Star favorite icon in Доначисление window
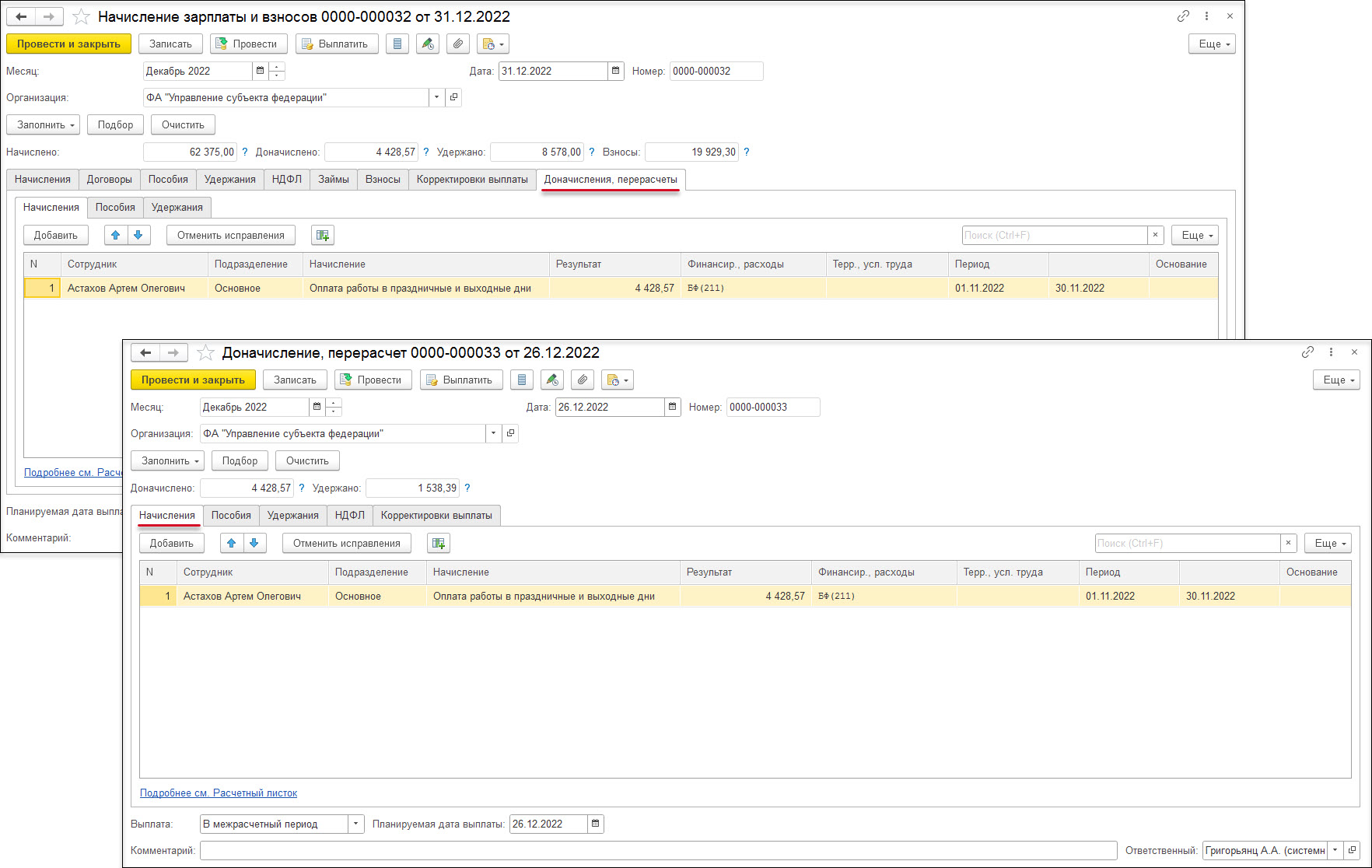This screenshot has width=1372, height=868. click(x=205, y=352)
